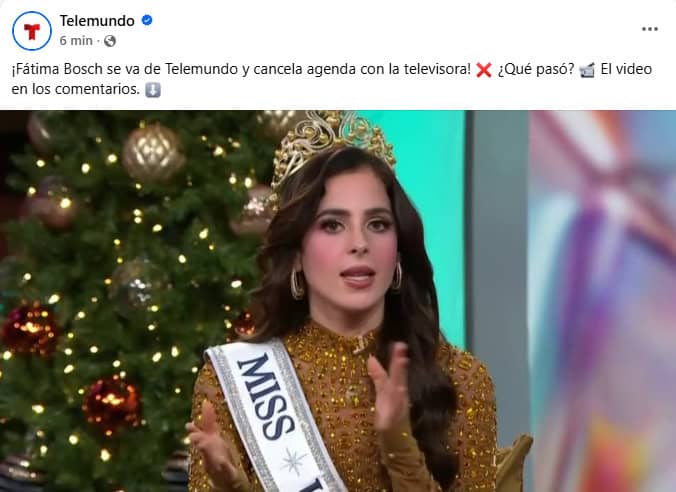This screenshot has height=492, width=676.
Task: Click the 'en los comentarios' text
Action: pos(75,89)
